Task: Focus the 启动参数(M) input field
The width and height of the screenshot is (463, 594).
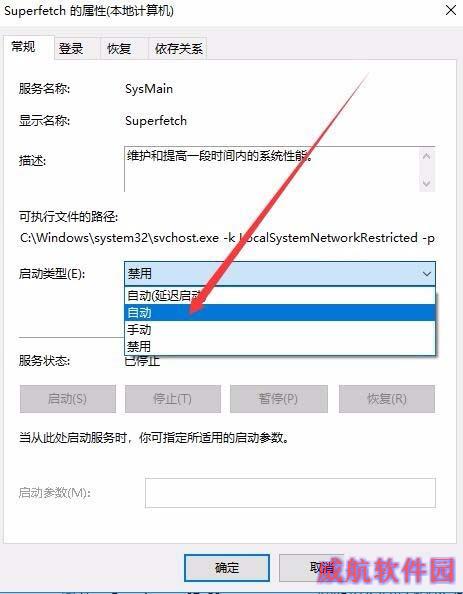Action: 290,492
